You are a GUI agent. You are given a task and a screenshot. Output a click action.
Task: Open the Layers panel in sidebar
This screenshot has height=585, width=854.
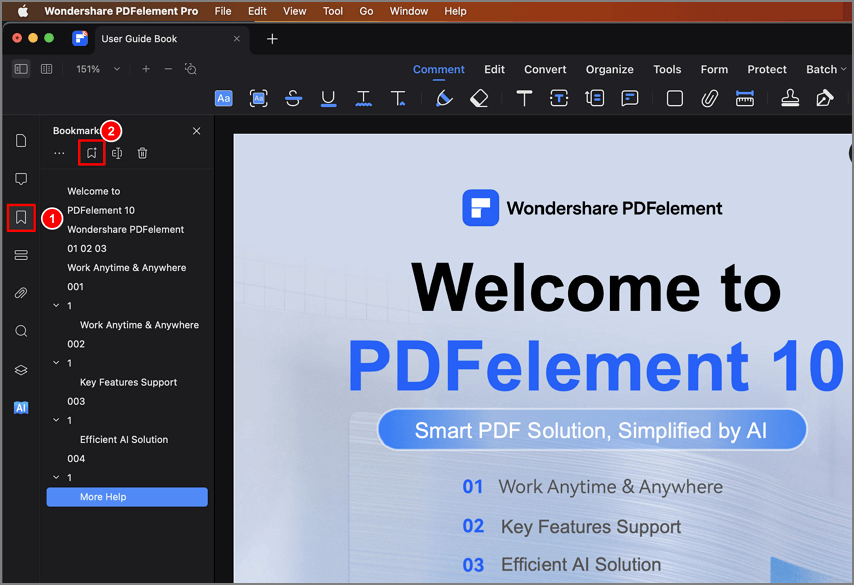pyautogui.click(x=21, y=370)
